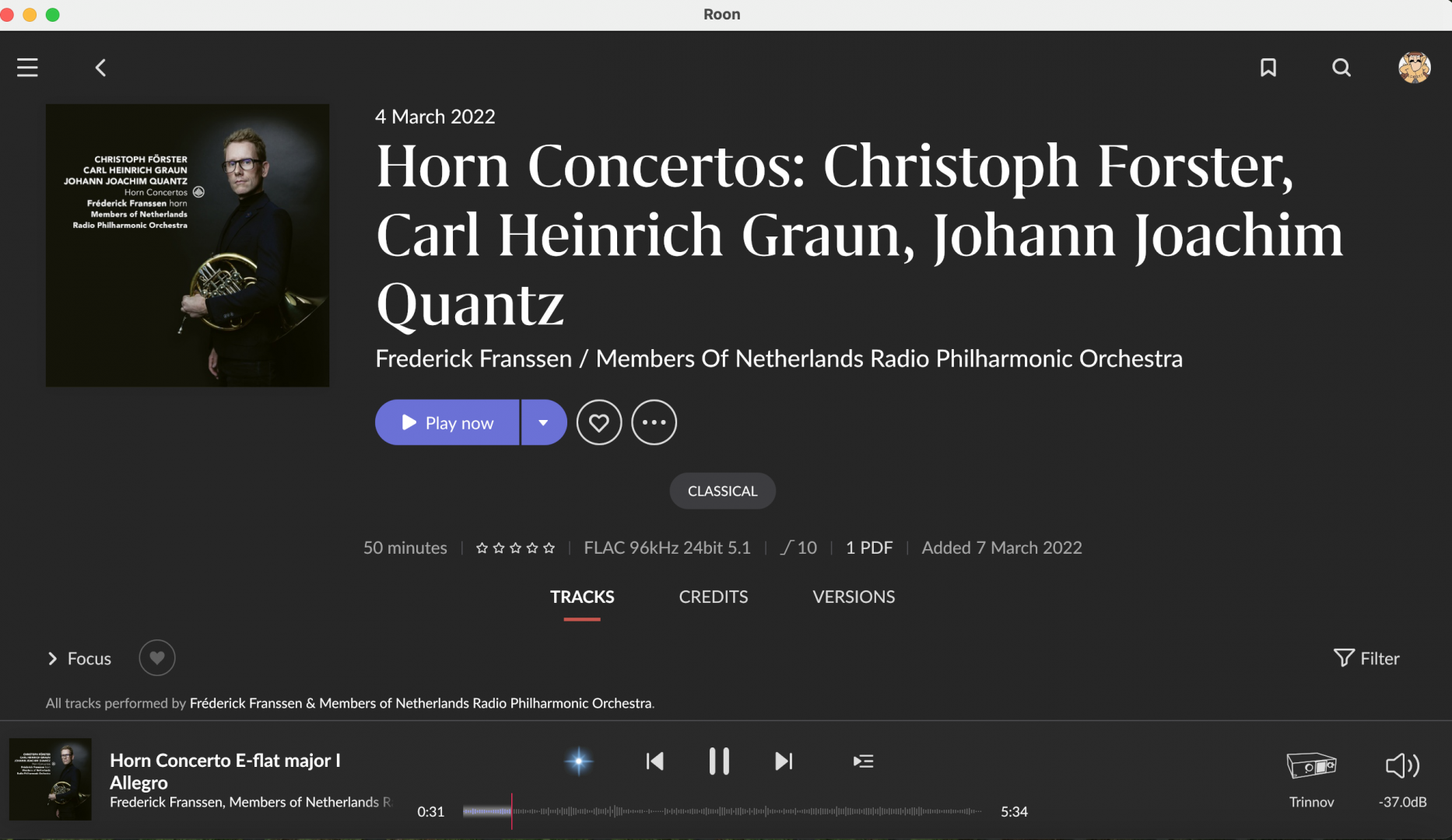Open now-playing album thumbnail in footer

(x=51, y=779)
